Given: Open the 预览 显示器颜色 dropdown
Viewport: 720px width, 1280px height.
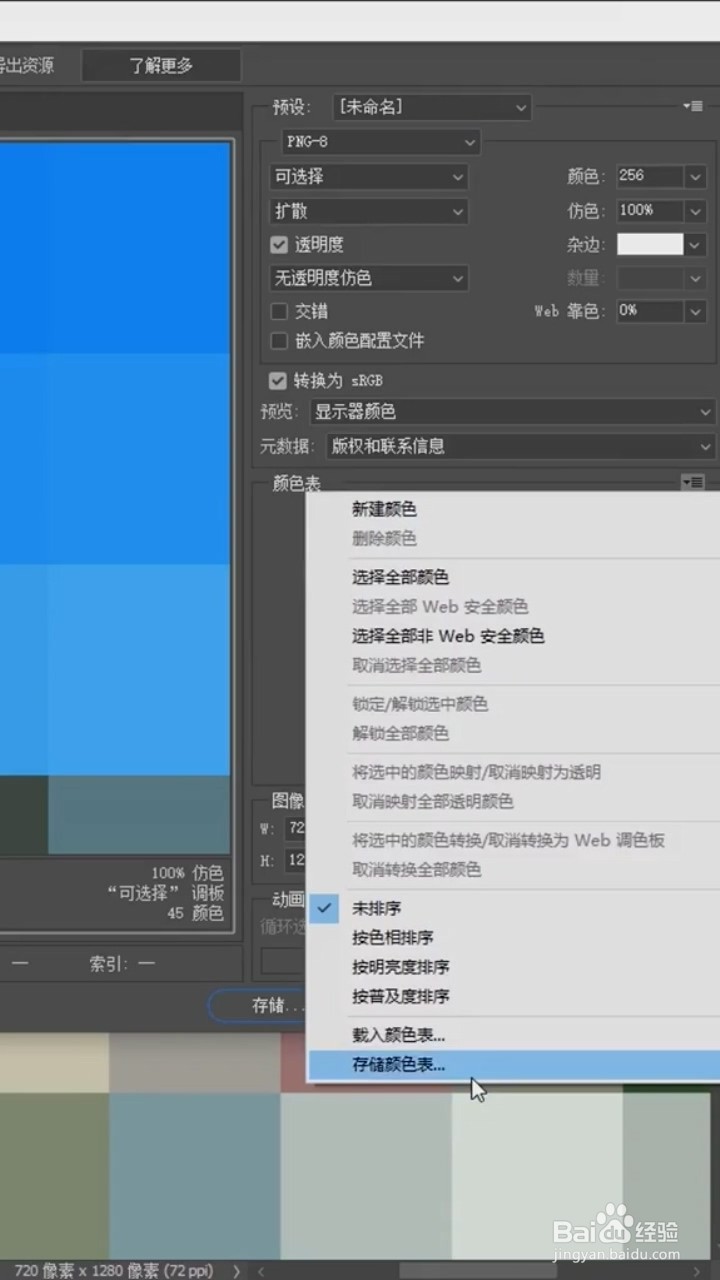Looking at the screenshot, I should pos(512,412).
